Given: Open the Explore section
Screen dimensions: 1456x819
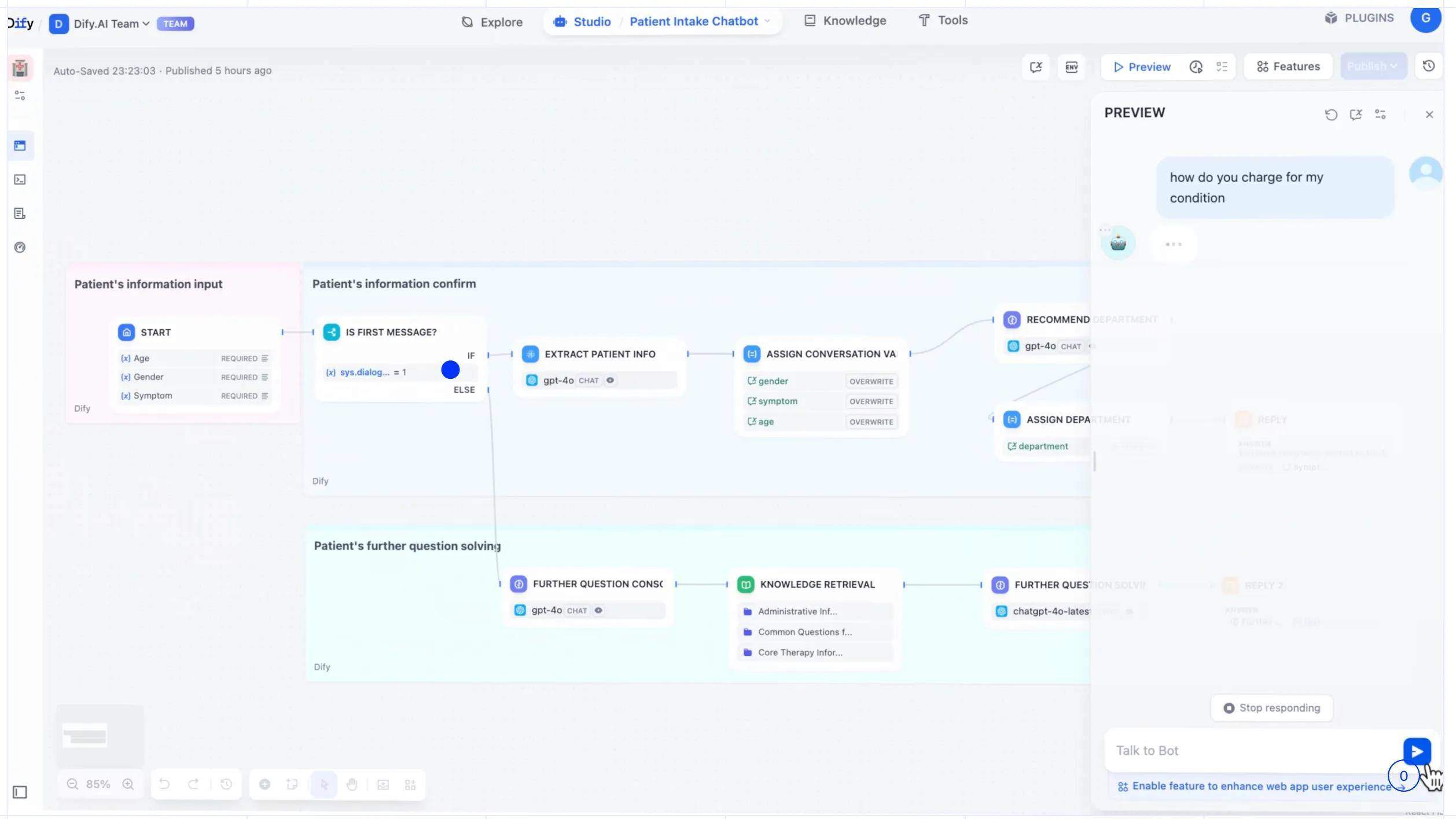Looking at the screenshot, I should [492, 22].
